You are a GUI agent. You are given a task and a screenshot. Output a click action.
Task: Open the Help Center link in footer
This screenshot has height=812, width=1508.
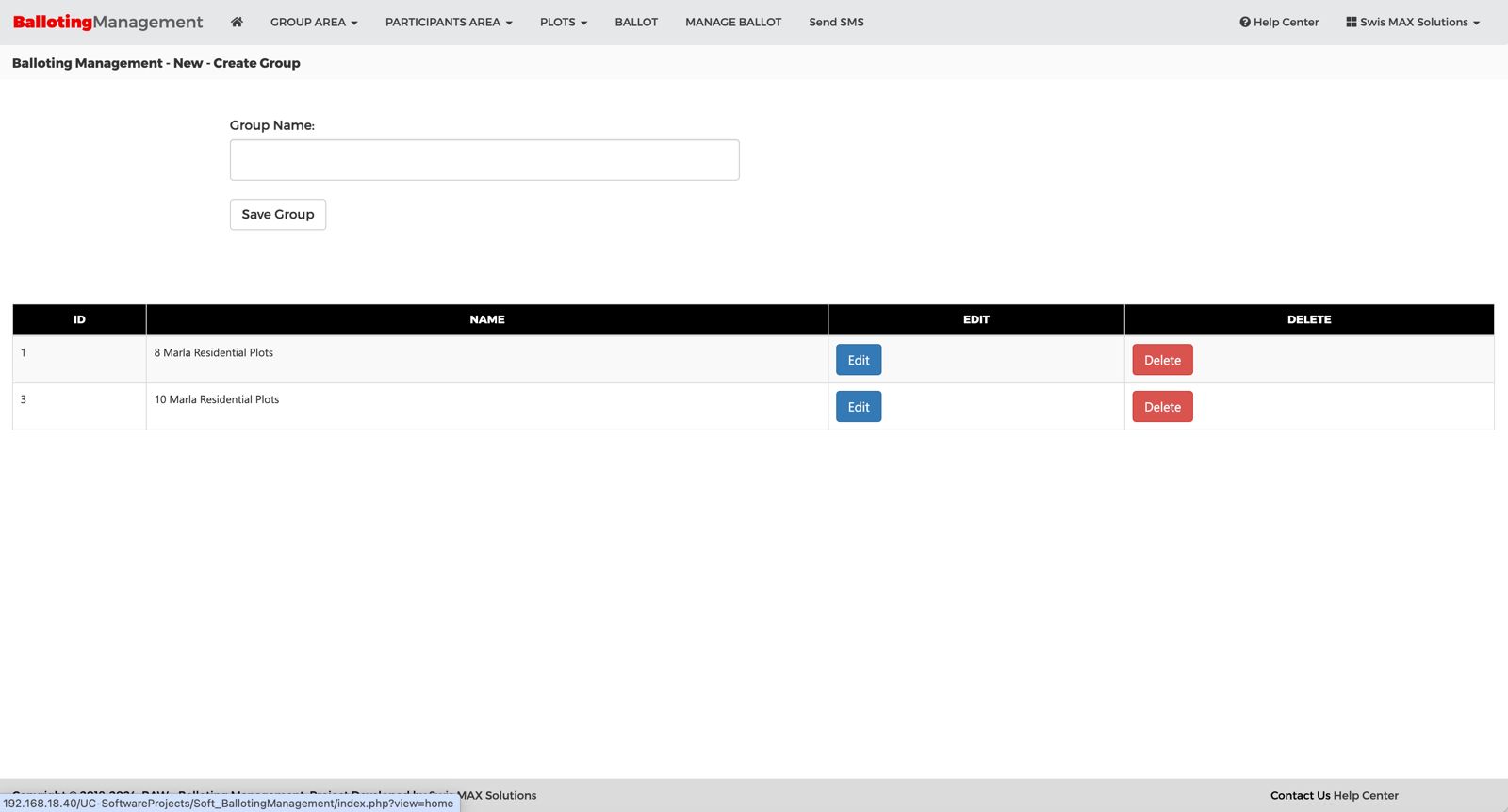point(1366,795)
